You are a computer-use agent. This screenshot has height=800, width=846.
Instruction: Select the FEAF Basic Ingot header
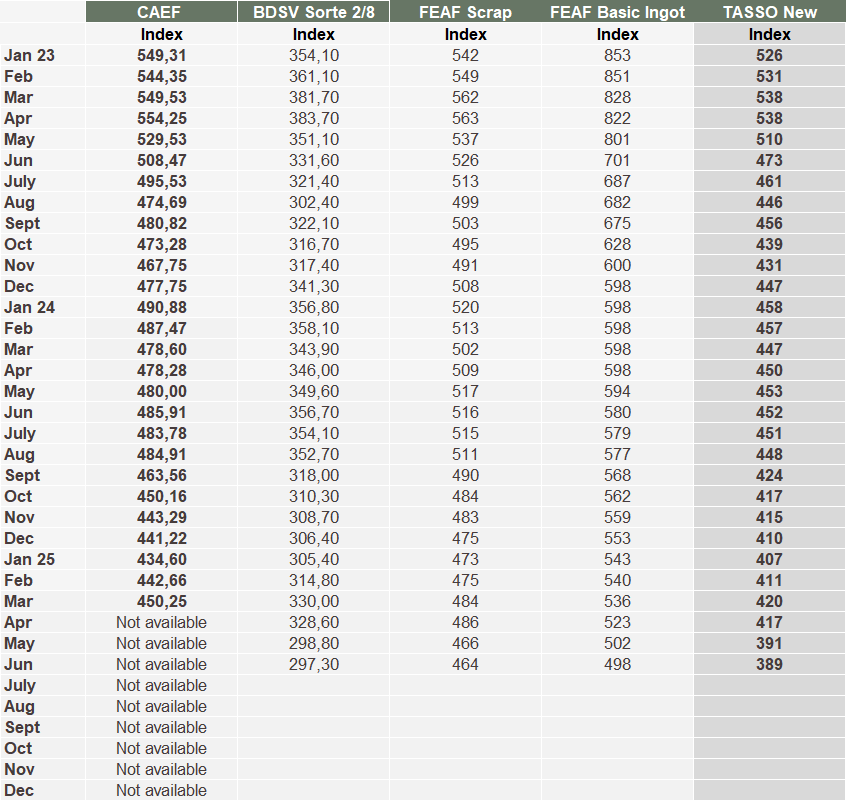[617, 12]
